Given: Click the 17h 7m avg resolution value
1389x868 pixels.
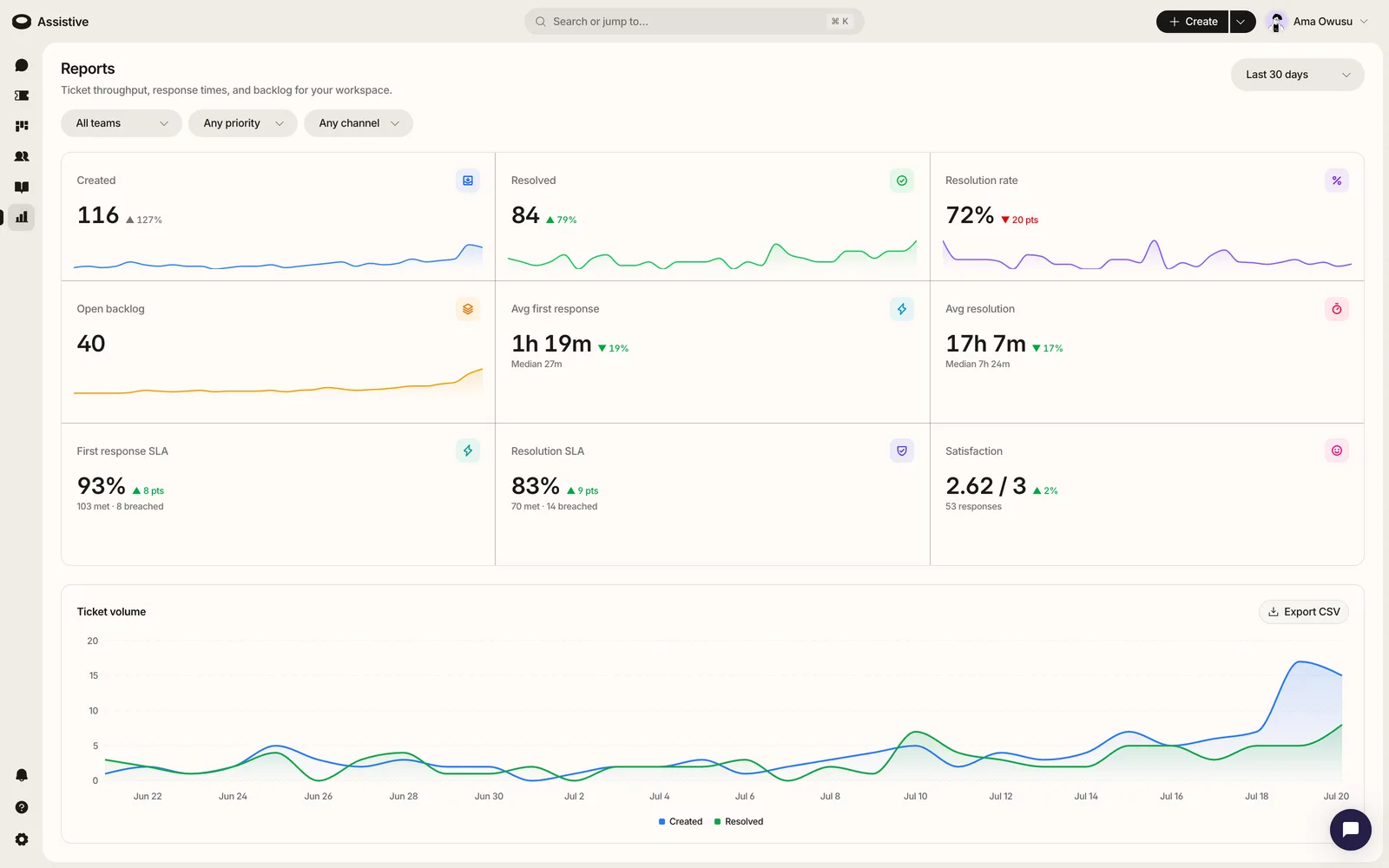Looking at the screenshot, I should 985,344.
